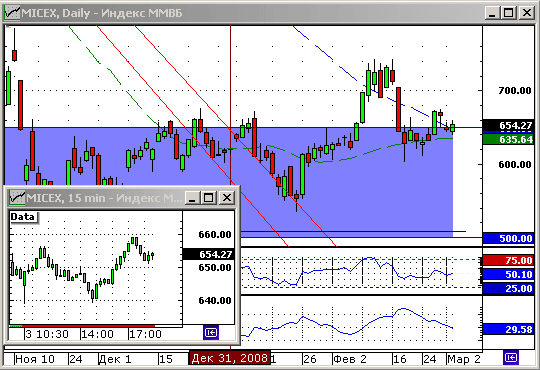
Task: Click the scroll-to-end icon in Daily chart
Action: [x=510, y=358]
